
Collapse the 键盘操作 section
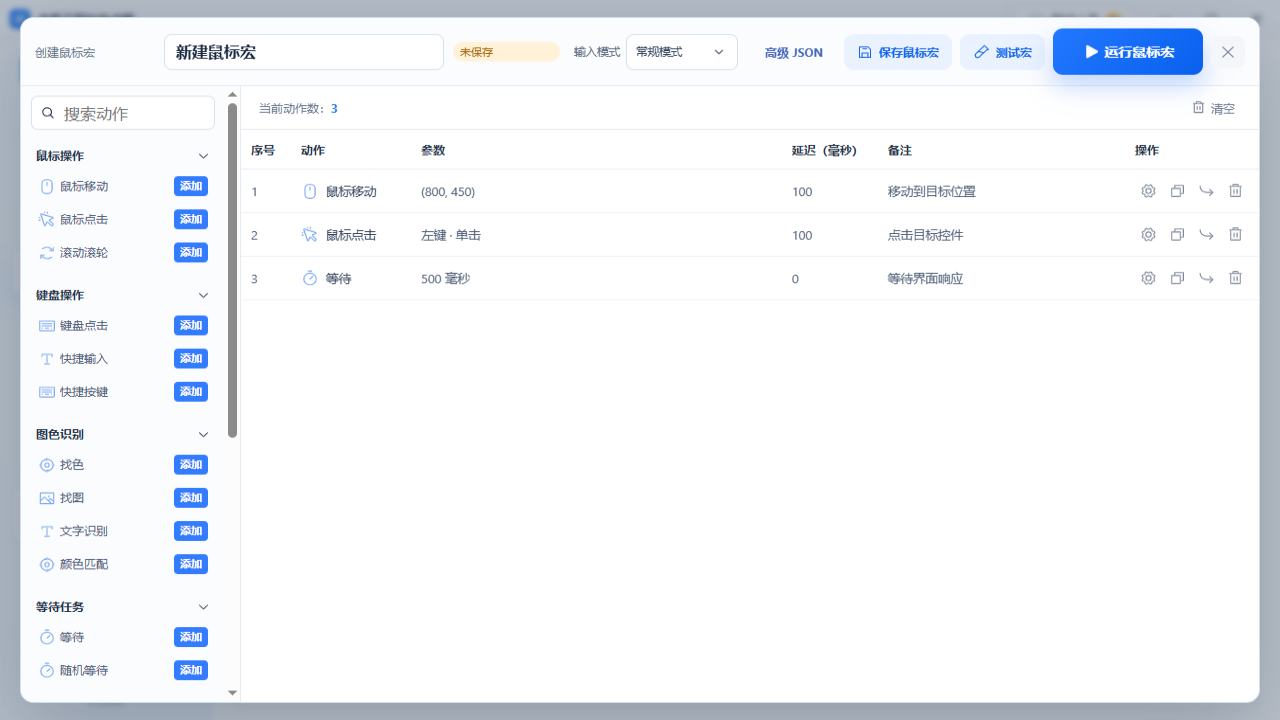(x=203, y=295)
